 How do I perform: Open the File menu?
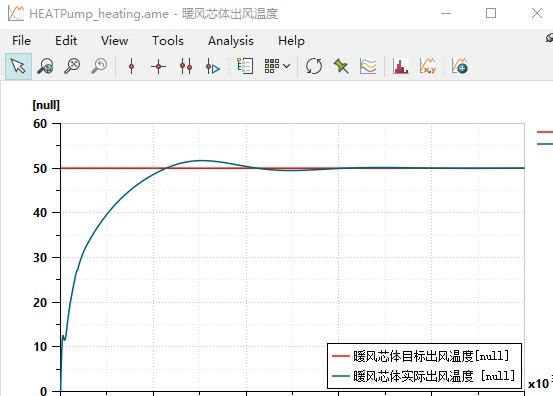coord(21,41)
